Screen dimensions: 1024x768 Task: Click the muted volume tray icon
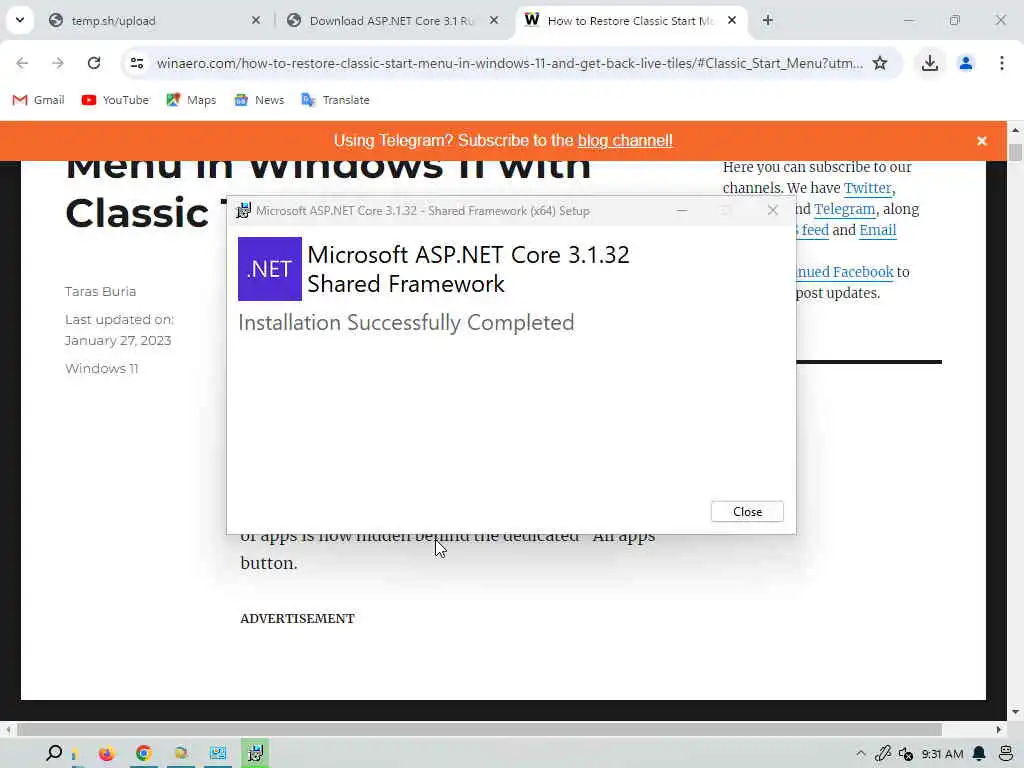[906, 754]
